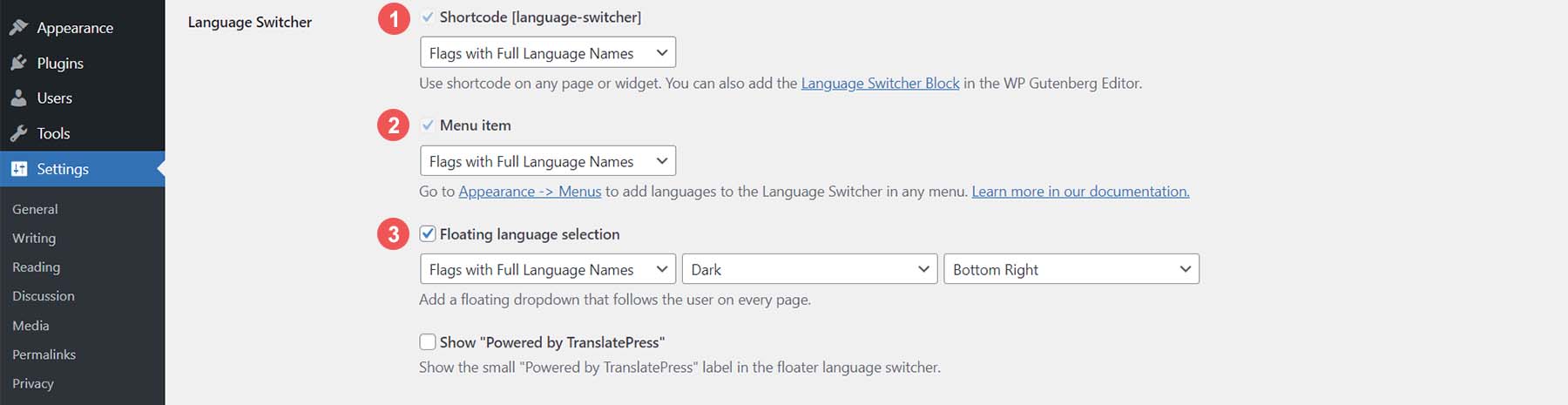Expand the Bottom Right position dropdown
1568x405 pixels.
click(1071, 269)
